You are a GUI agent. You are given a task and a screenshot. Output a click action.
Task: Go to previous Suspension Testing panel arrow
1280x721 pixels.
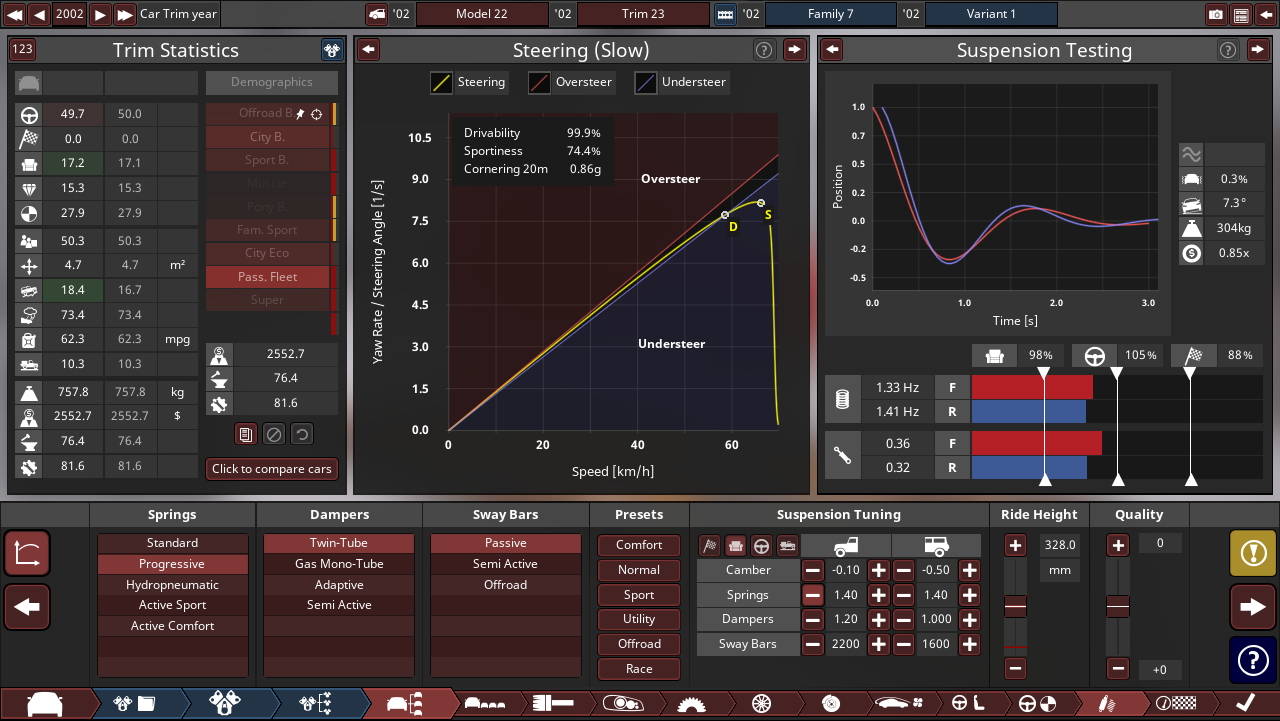point(832,50)
